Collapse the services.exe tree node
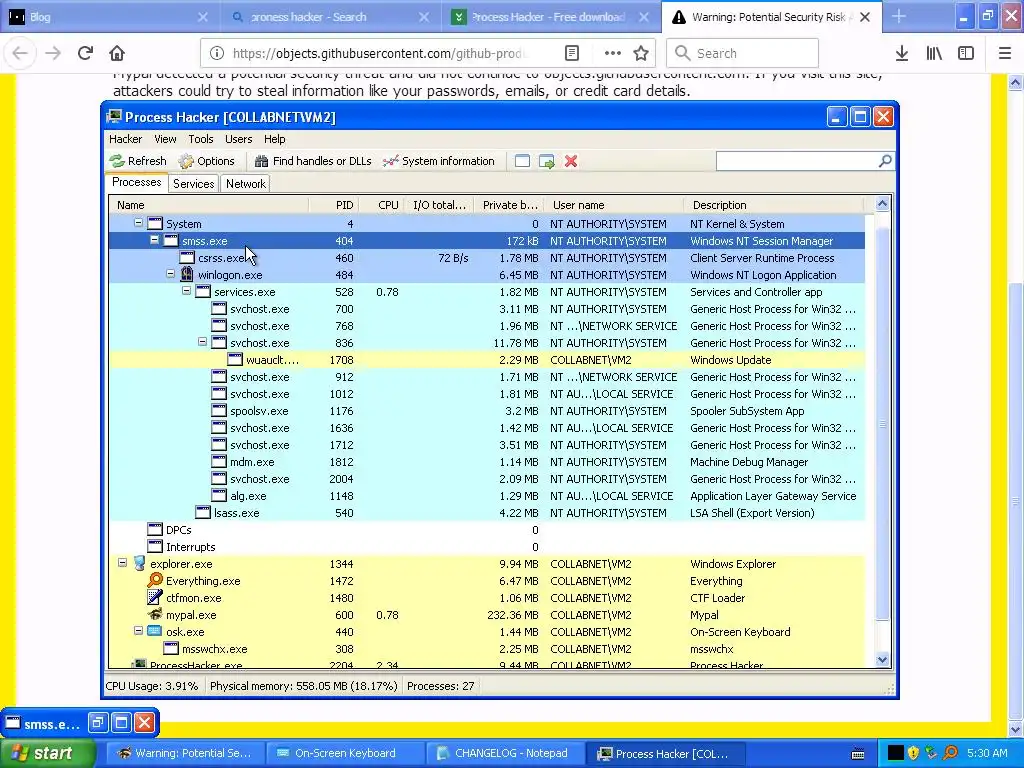 [x=186, y=291]
